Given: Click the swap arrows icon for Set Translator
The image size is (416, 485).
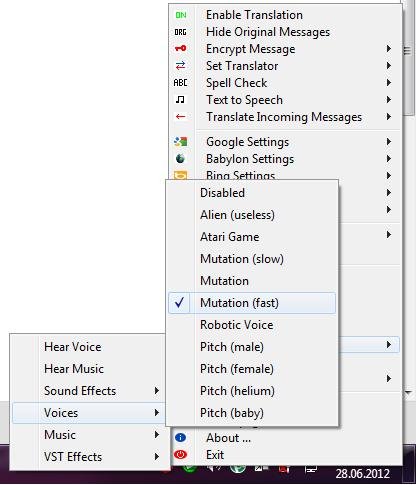Looking at the screenshot, I should click(181, 65).
